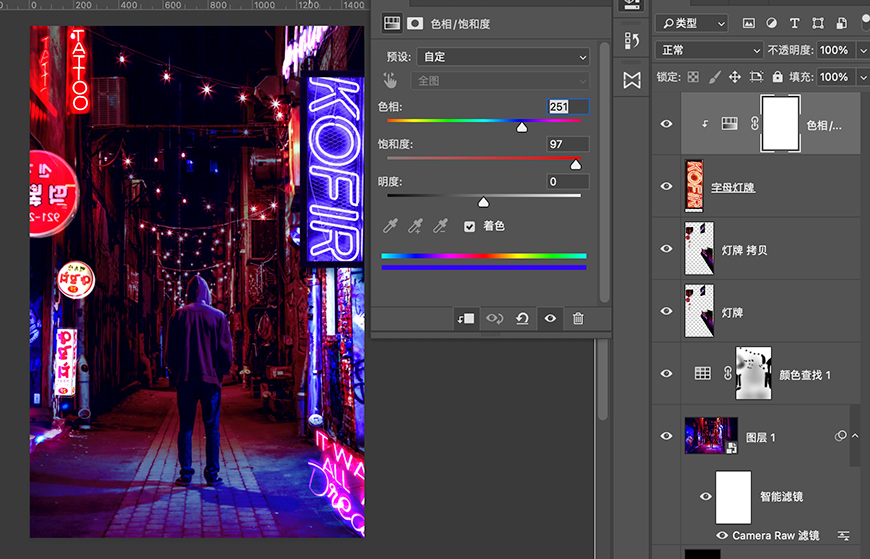The width and height of the screenshot is (870, 559).
Task: Click the lock image pixels brush icon
Action: (x=714, y=76)
